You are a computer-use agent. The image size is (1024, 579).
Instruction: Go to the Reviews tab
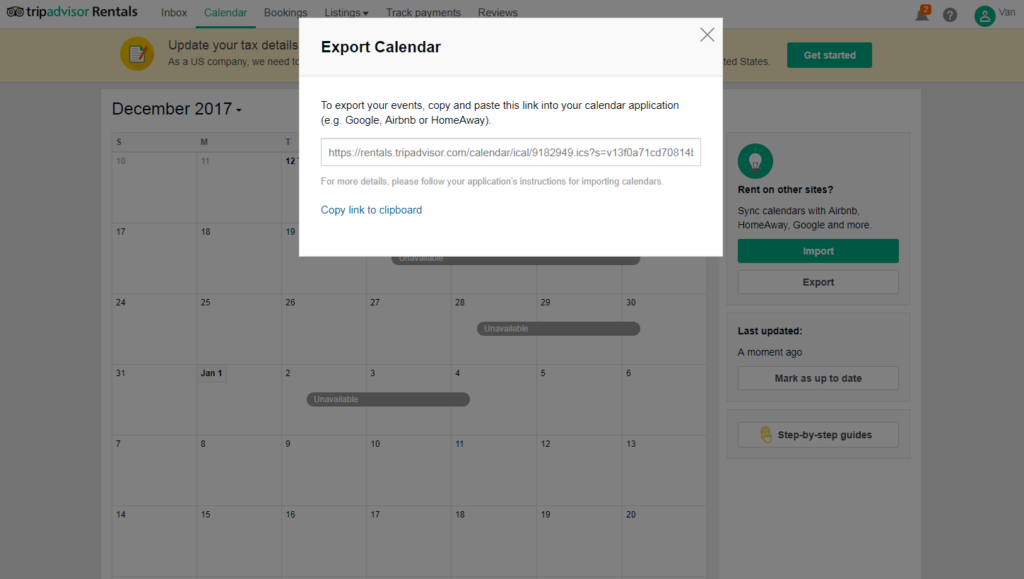click(498, 12)
